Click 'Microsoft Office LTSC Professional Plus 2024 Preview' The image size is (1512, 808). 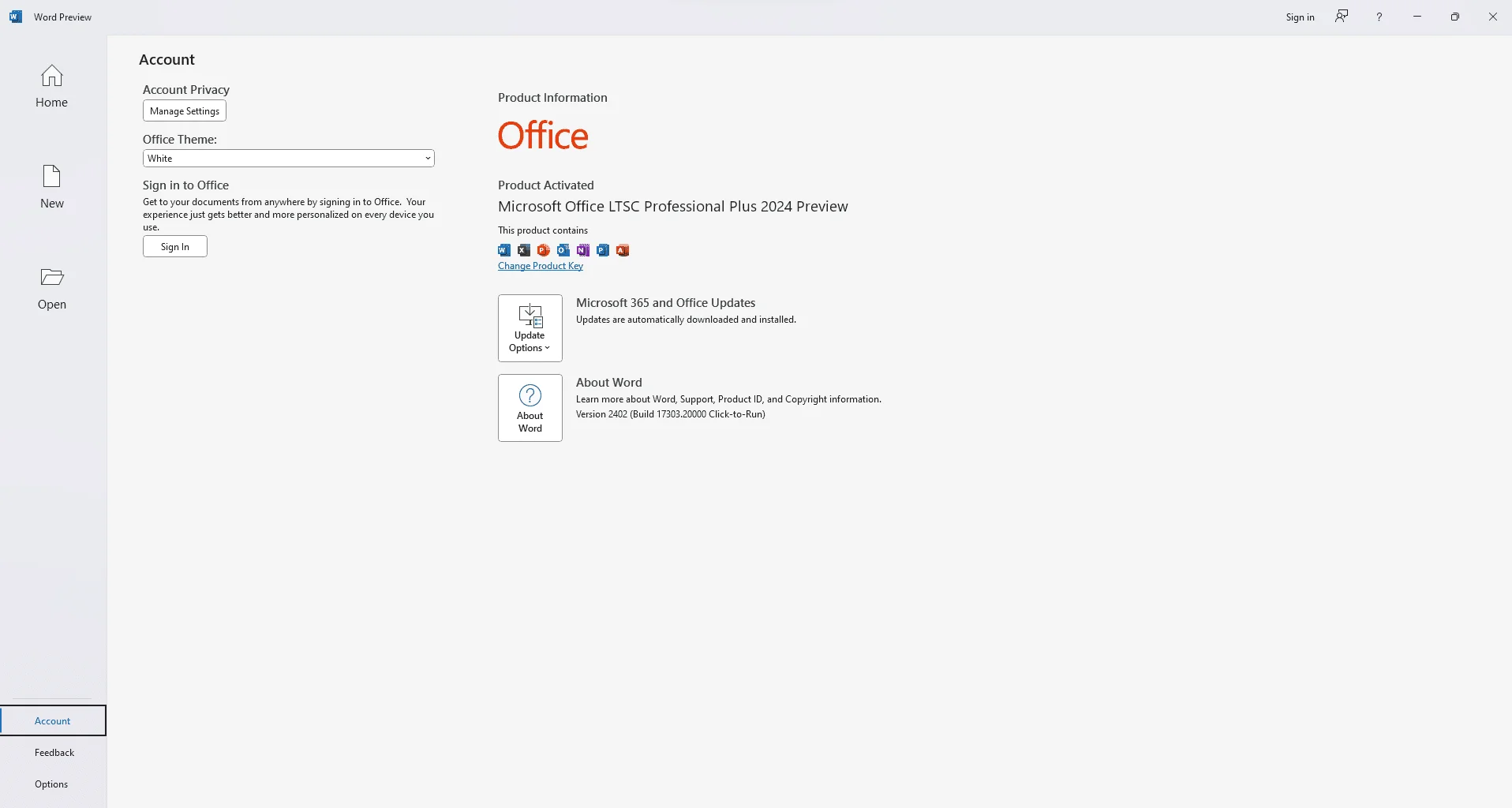(x=673, y=207)
